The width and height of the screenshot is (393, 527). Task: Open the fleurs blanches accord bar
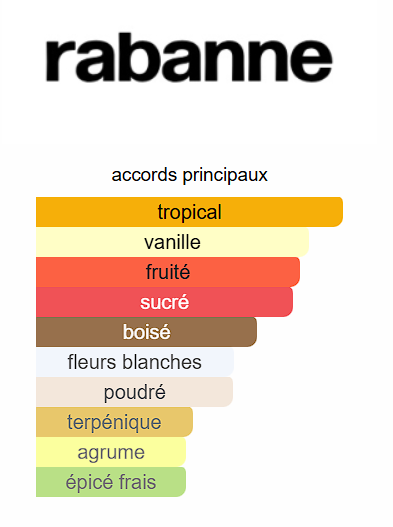pyautogui.click(x=135, y=362)
